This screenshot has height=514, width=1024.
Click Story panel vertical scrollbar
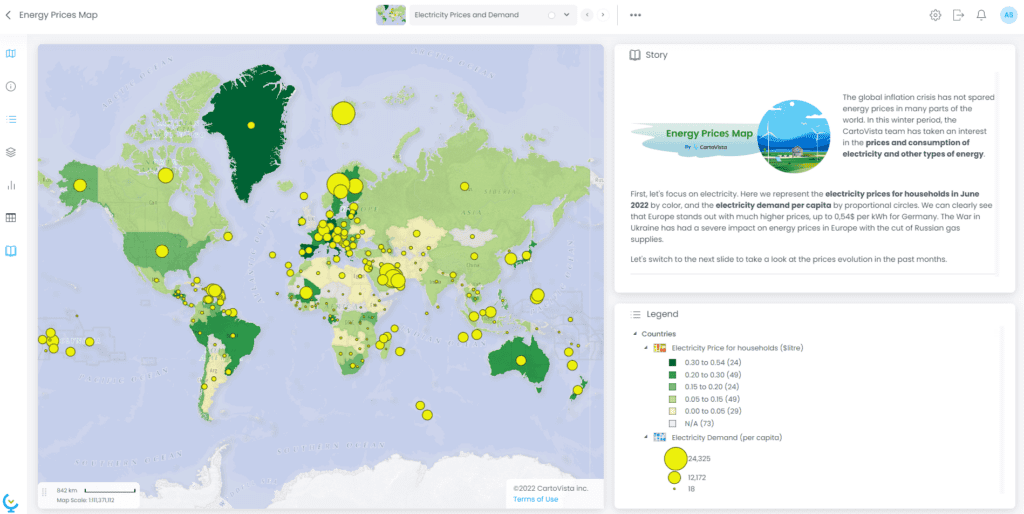(x=997, y=173)
